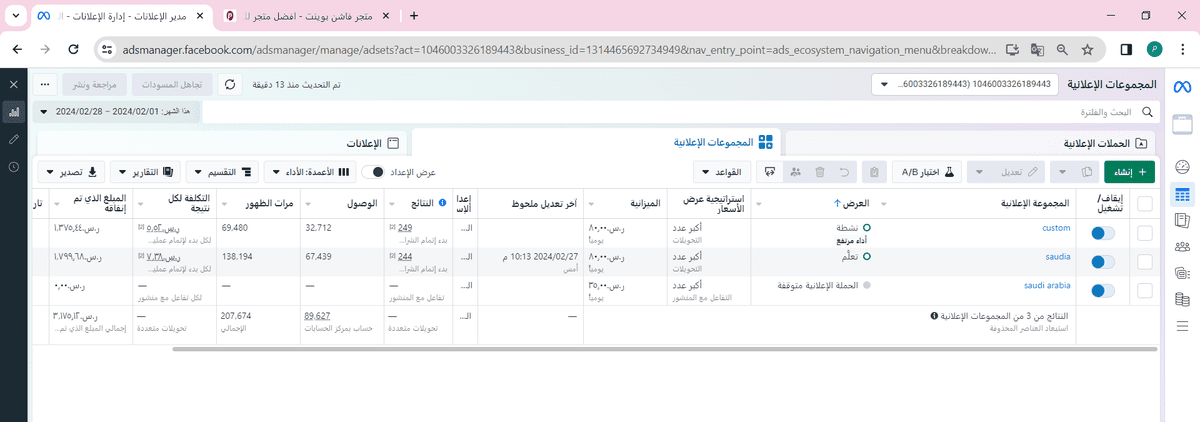Toggle the setup view switch
The height and width of the screenshot is (422, 1200).
click(x=372, y=172)
